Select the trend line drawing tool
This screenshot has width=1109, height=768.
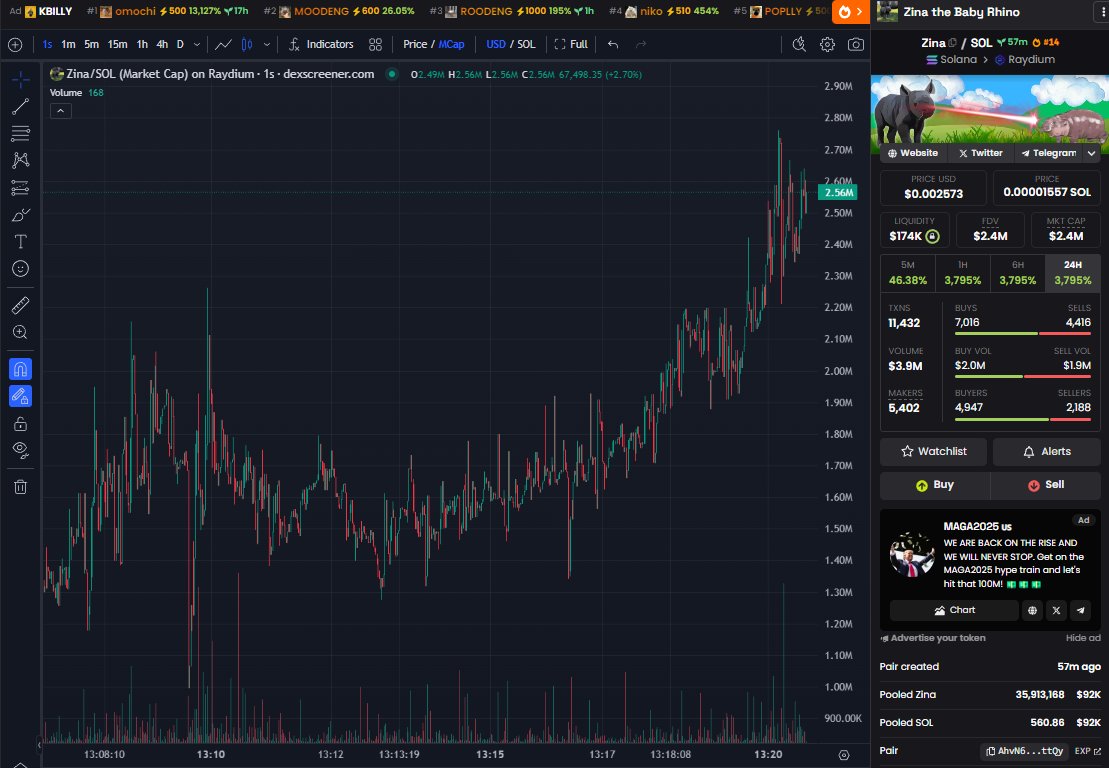tap(20, 108)
